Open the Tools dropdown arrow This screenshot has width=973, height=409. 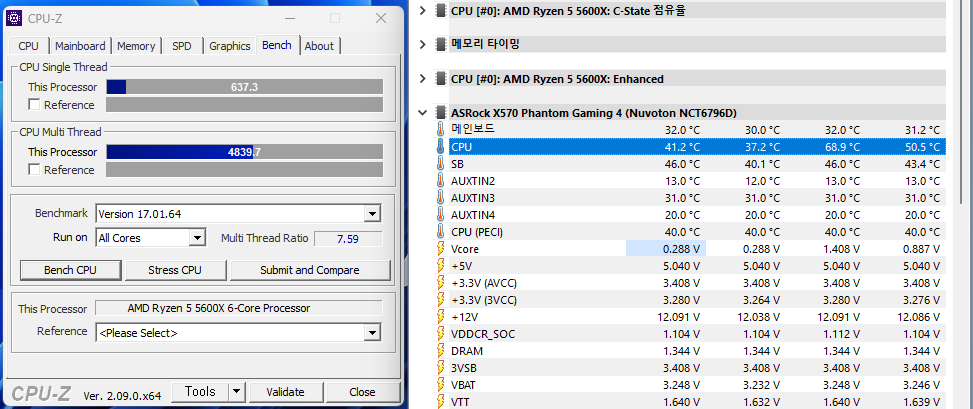pyautogui.click(x=236, y=392)
